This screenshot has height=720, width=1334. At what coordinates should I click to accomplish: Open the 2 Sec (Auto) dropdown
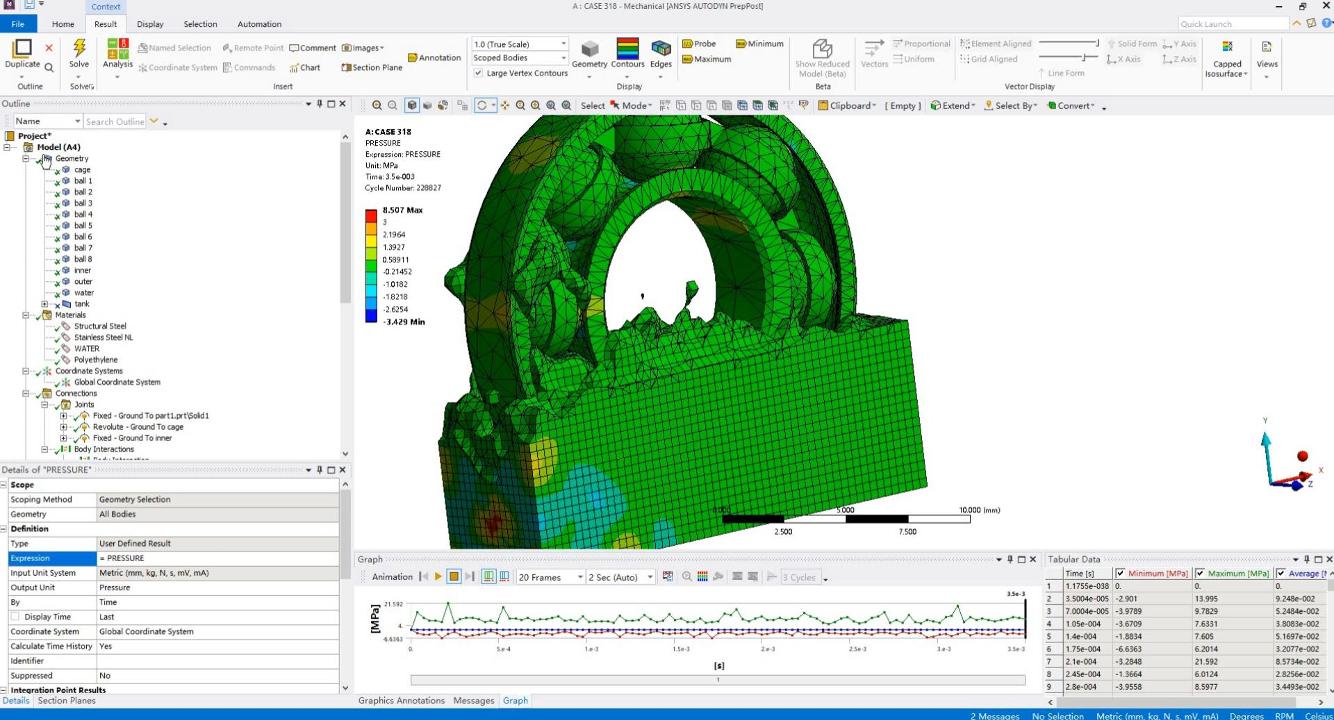tap(620, 577)
